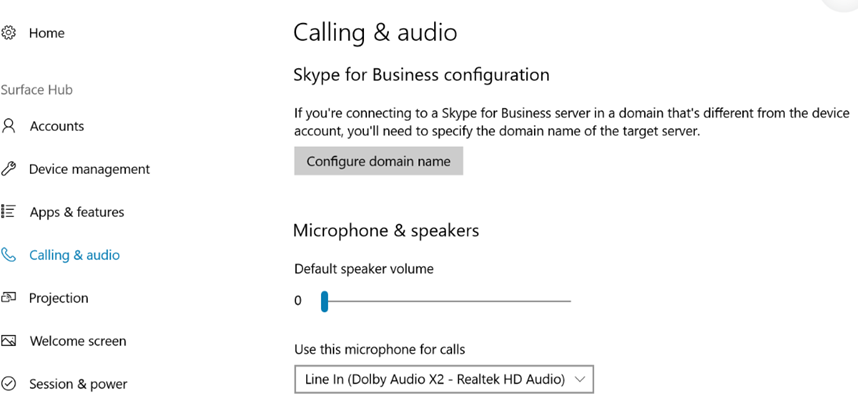Switch to Projection settings
The width and height of the screenshot is (858, 413).
[x=59, y=298]
